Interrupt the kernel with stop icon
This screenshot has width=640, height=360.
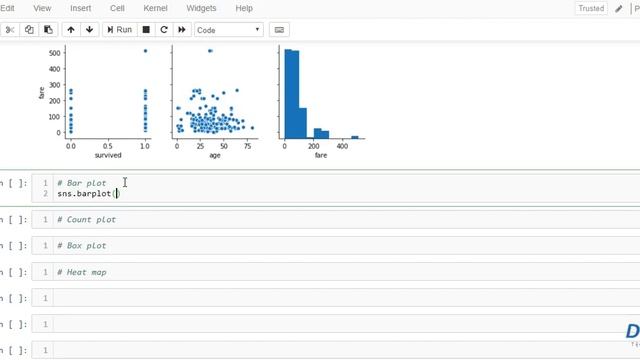[x=146, y=30]
